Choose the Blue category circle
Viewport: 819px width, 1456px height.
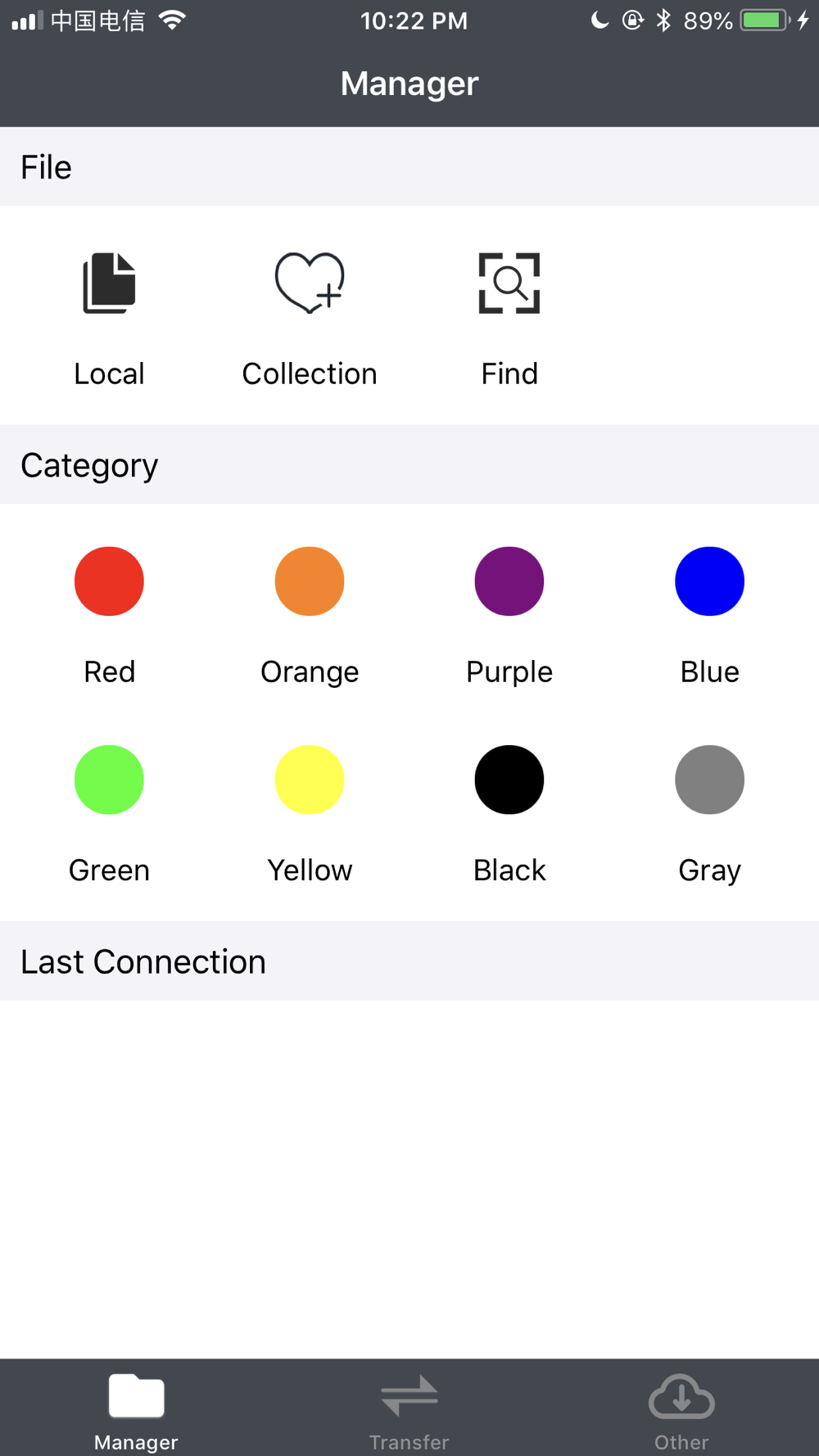tap(709, 581)
